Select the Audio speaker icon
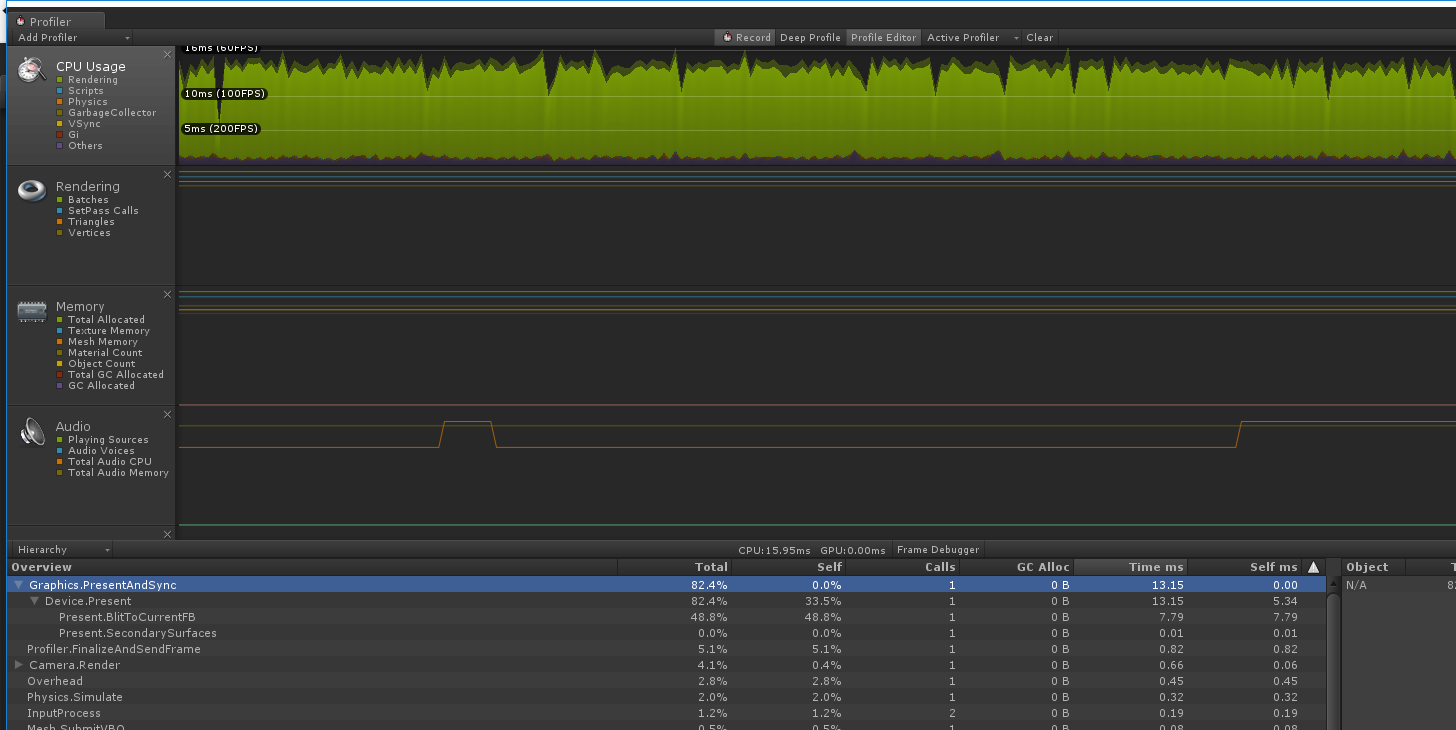The height and width of the screenshot is (730, 1456). tap(33, 432)
